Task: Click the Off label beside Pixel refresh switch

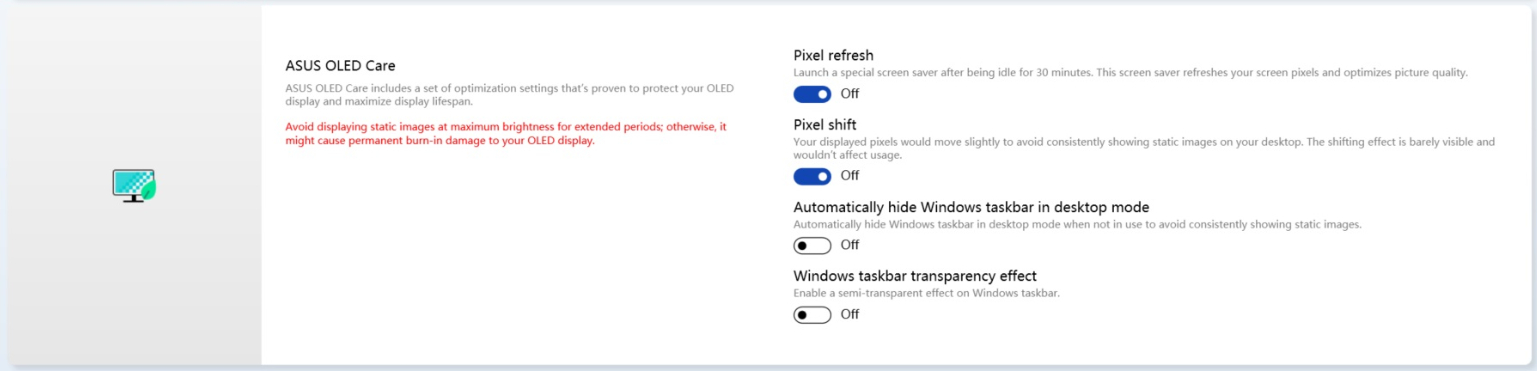Action: tap(849, 94)
